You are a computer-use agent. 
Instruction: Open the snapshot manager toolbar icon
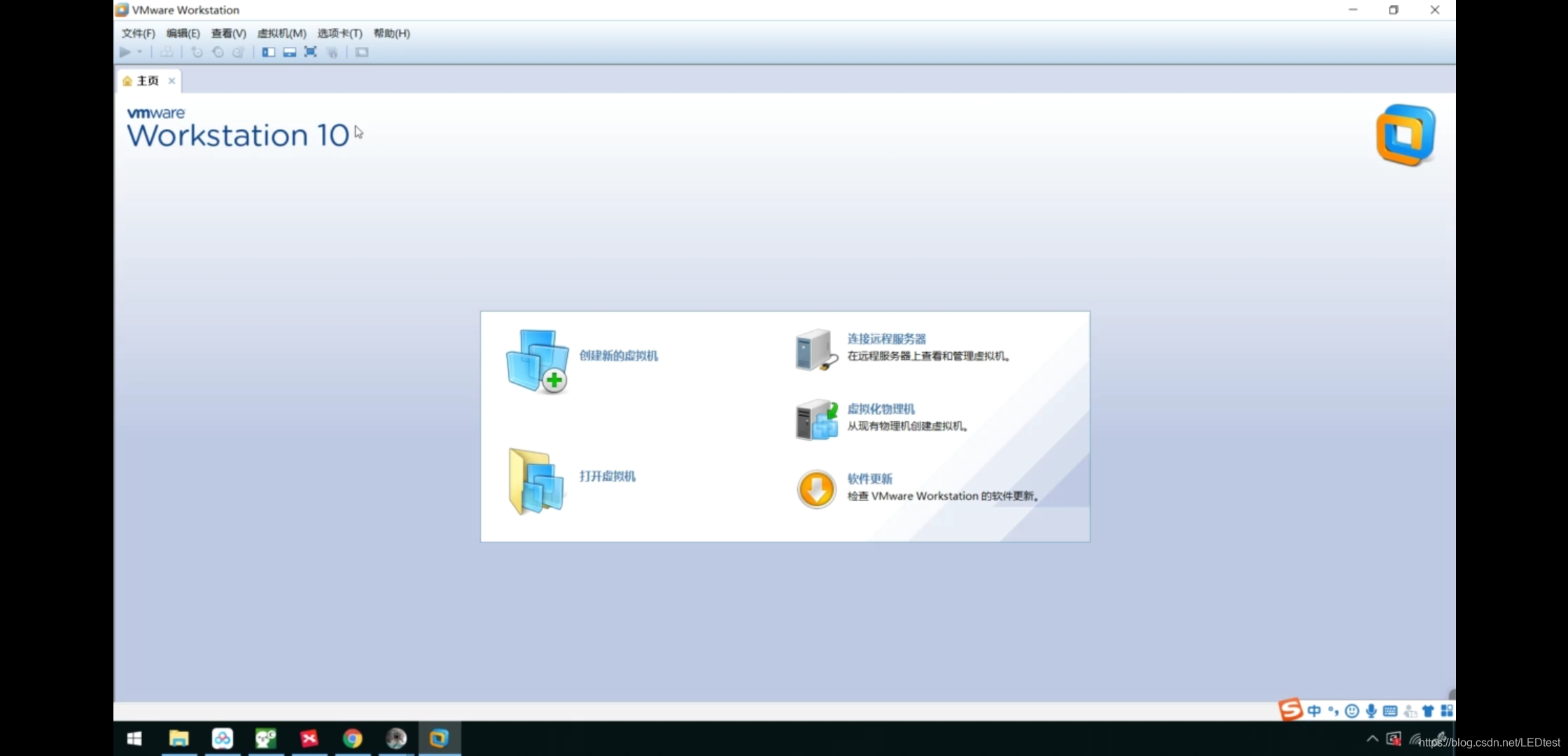click(x=239, y=52)
